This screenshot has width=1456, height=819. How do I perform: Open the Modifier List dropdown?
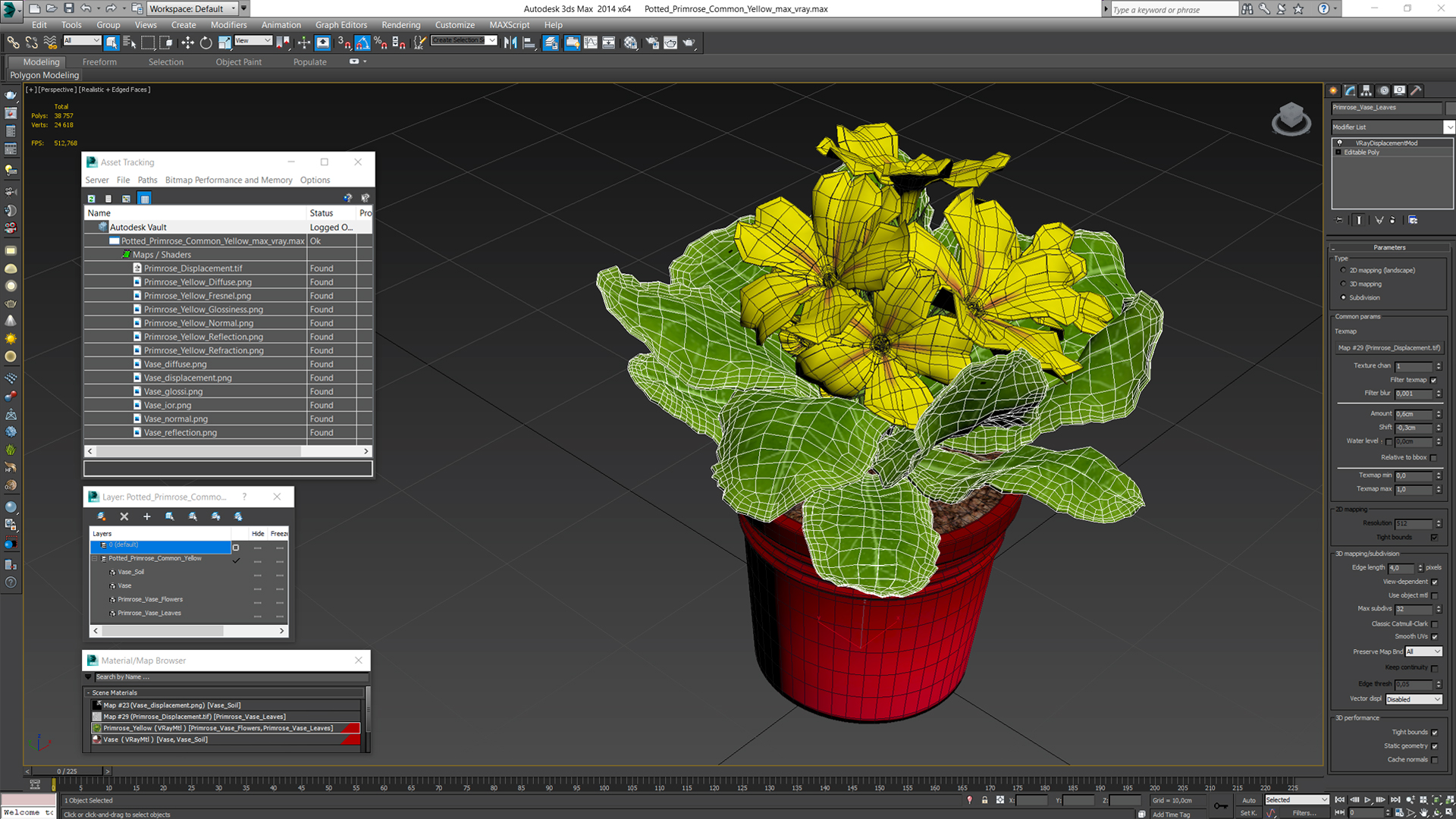click(x=1392, y=127)
